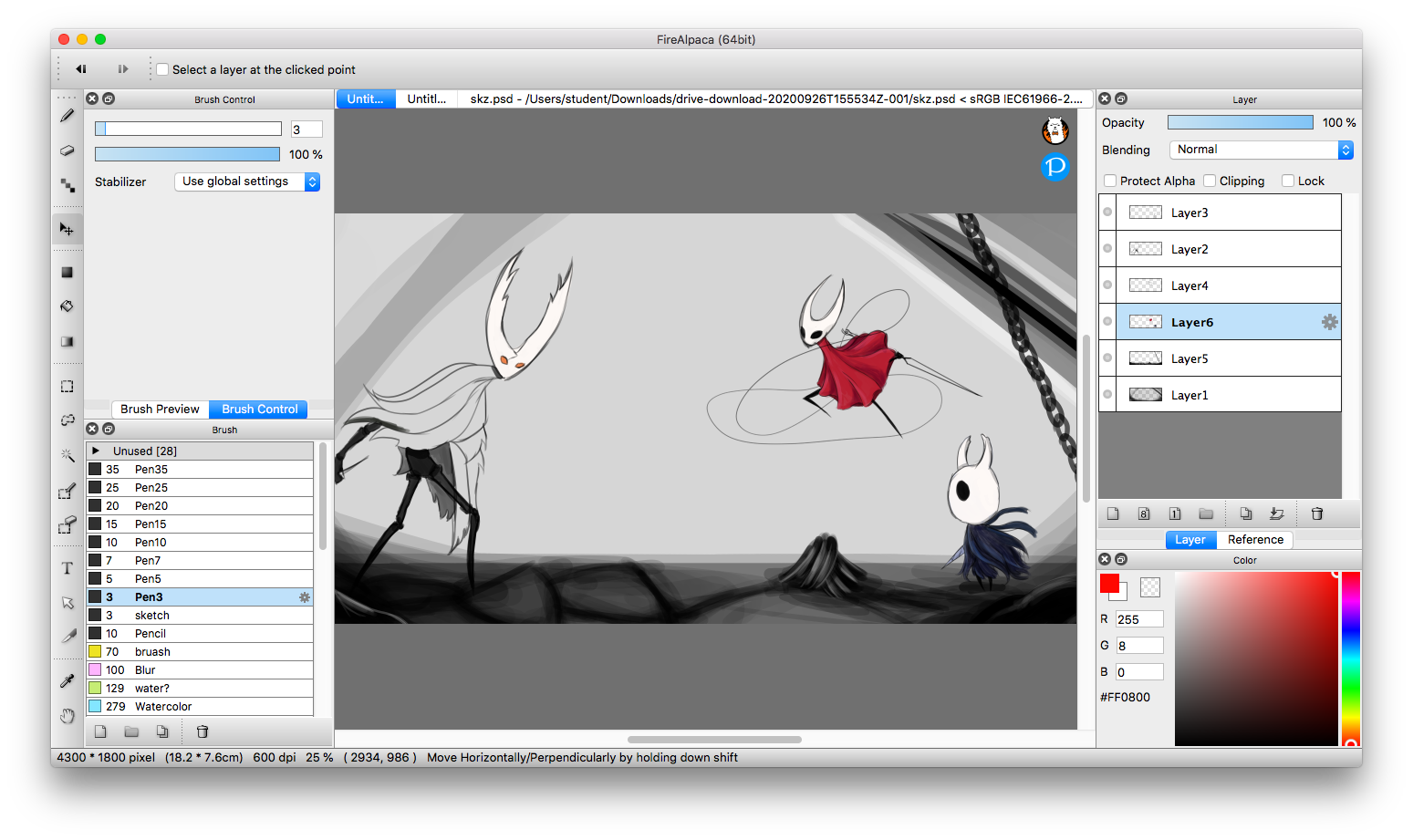Open Layer6 settings gear
Viewport: 1413px width, 840px height.
click(1330, 322)
